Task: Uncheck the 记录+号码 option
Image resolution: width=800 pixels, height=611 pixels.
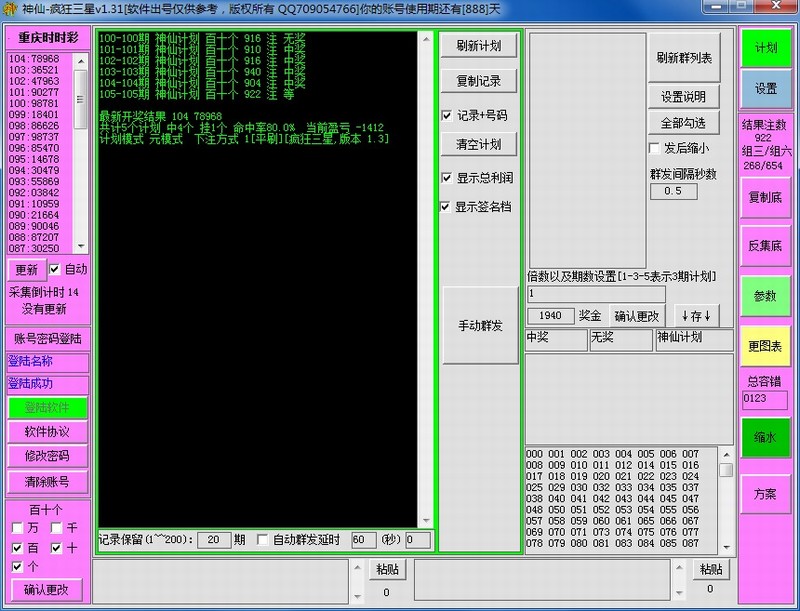Action: tap(447, 116)
